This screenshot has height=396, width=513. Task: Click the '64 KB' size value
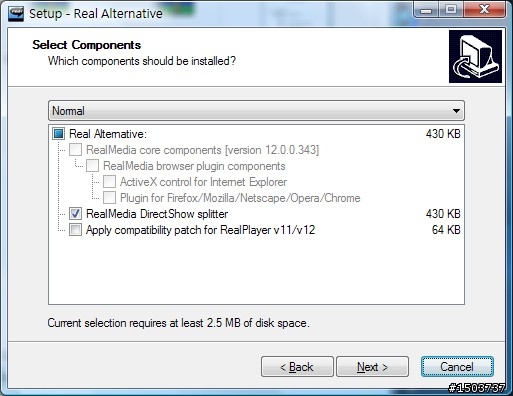coord(446,230)
